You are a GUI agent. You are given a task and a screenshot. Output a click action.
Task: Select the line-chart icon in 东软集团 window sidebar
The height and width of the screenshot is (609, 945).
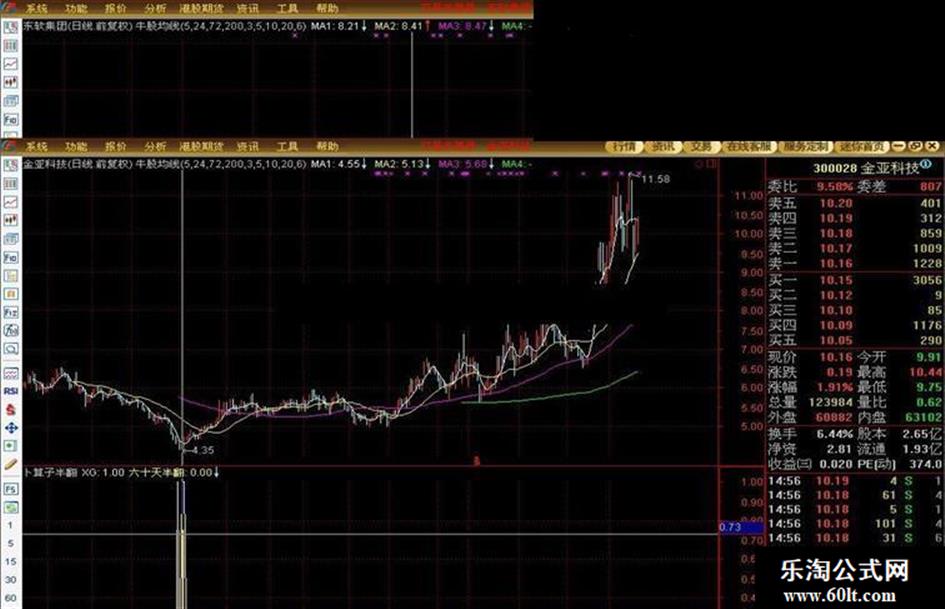(x=11, y=64)
